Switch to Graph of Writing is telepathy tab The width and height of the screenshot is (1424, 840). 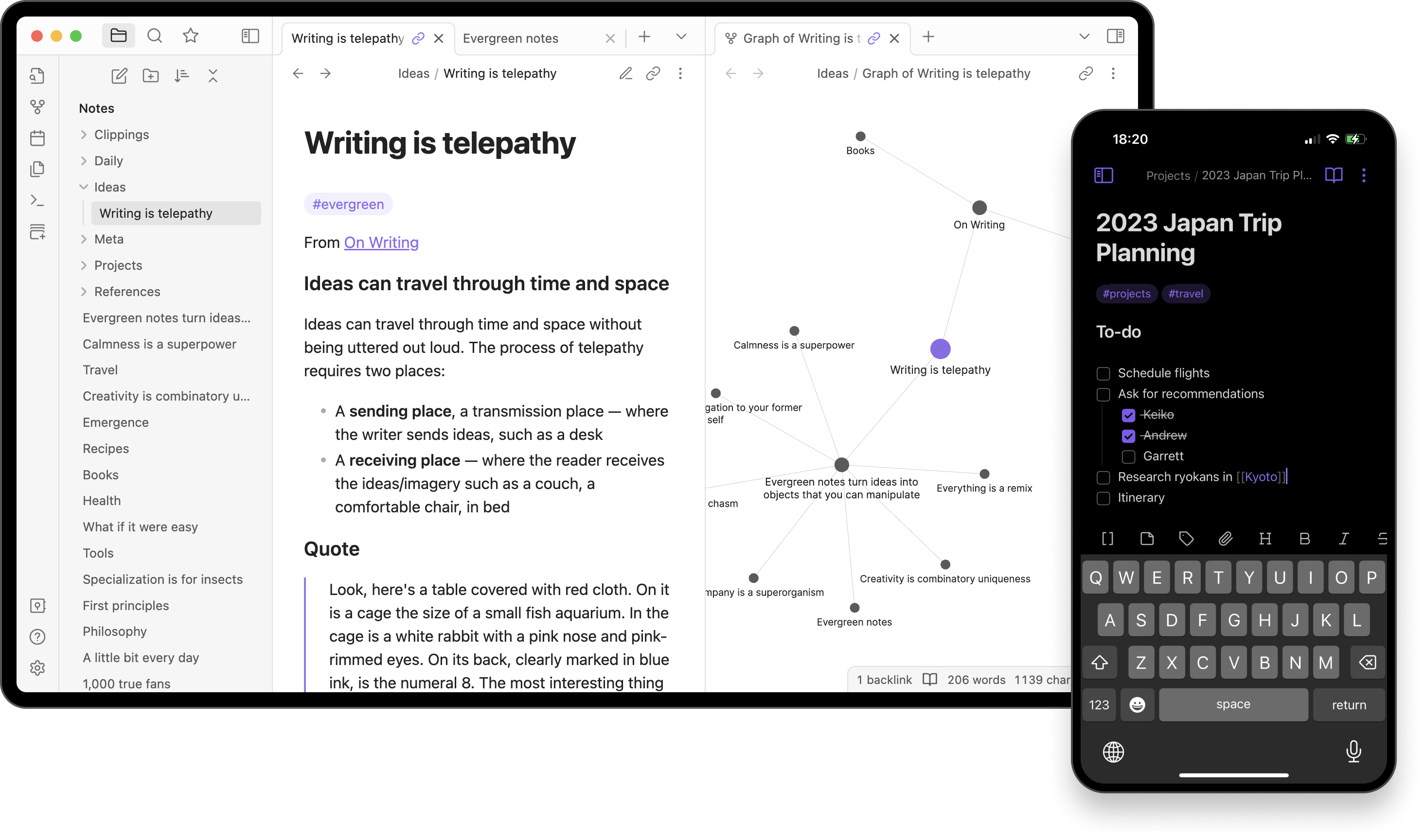801,37
